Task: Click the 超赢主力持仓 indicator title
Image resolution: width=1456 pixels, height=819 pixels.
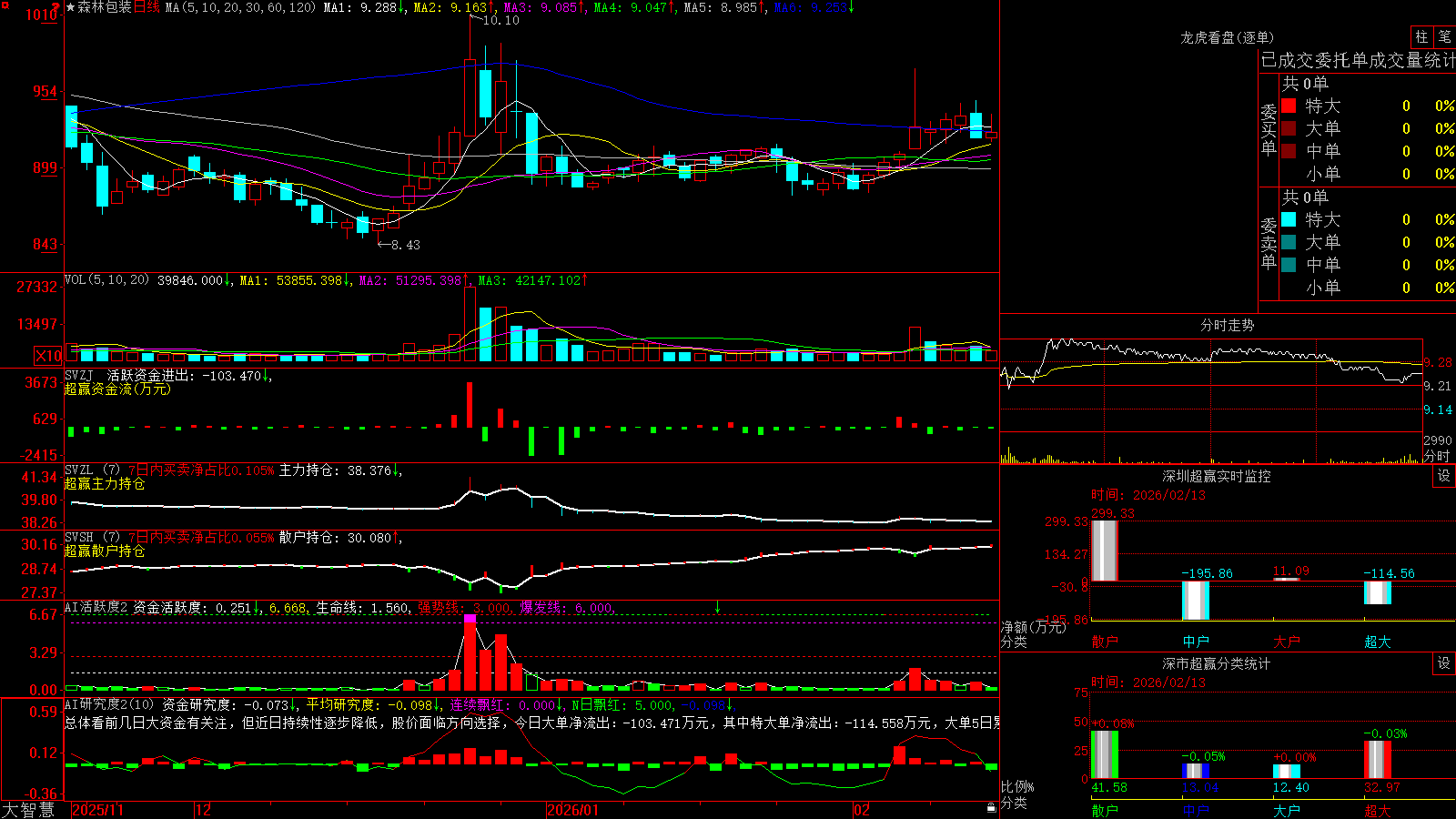Action: [x=105, y=483]
